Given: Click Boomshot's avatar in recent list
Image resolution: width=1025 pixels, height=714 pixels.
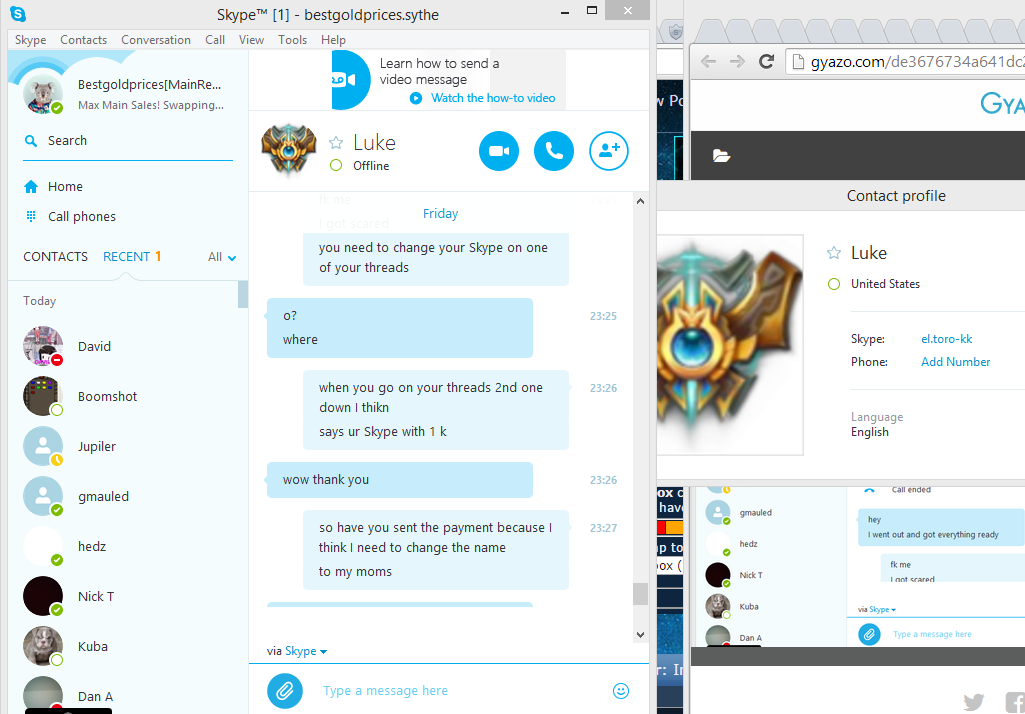Looking at the screenshot, I should pyautogui.click(x=43, y=396).
